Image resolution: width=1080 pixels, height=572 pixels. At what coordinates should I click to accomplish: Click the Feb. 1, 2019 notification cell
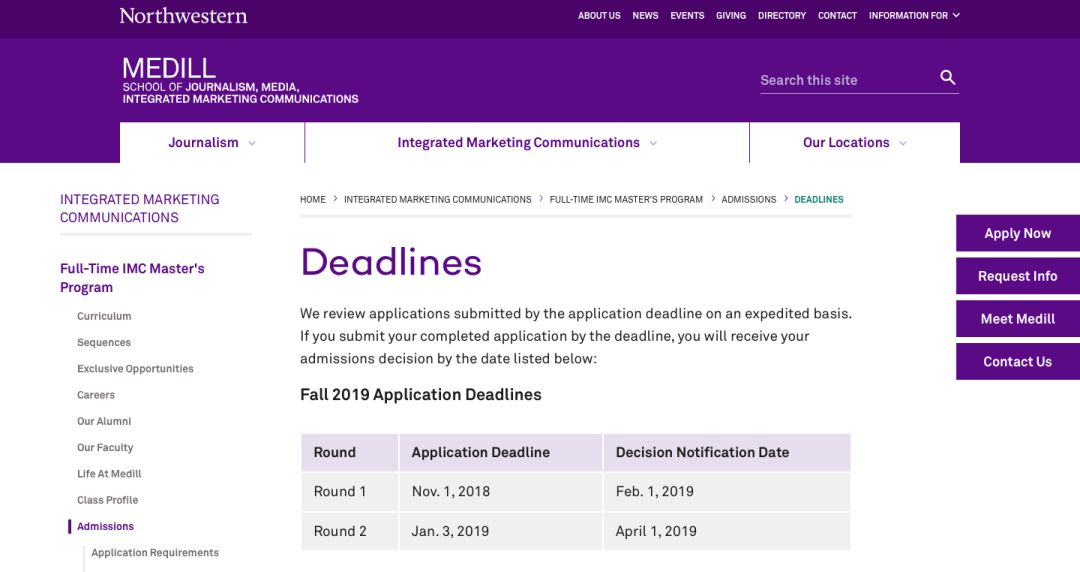[727, 491]
